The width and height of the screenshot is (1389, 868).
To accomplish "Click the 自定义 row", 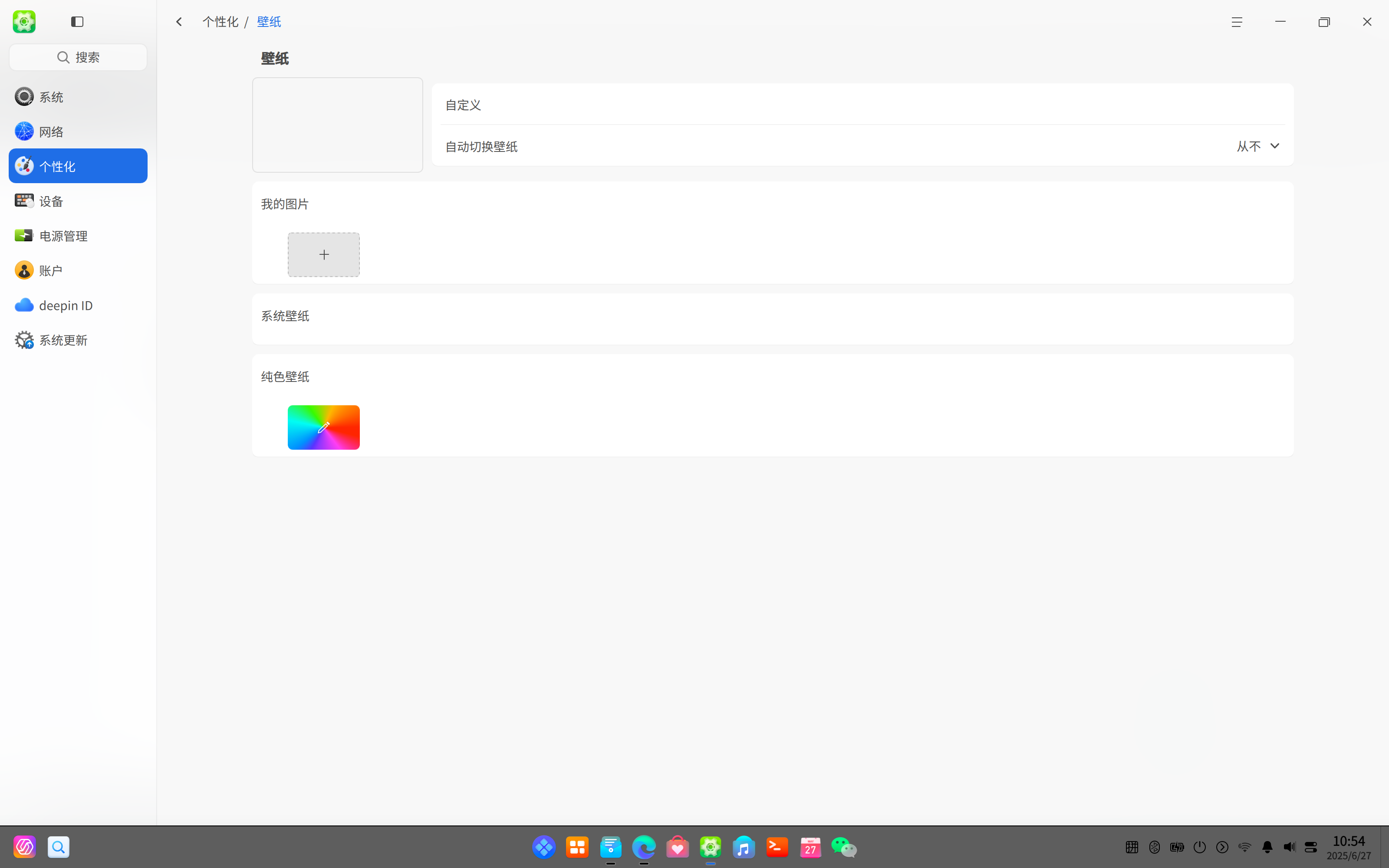I will coord(862,105).
